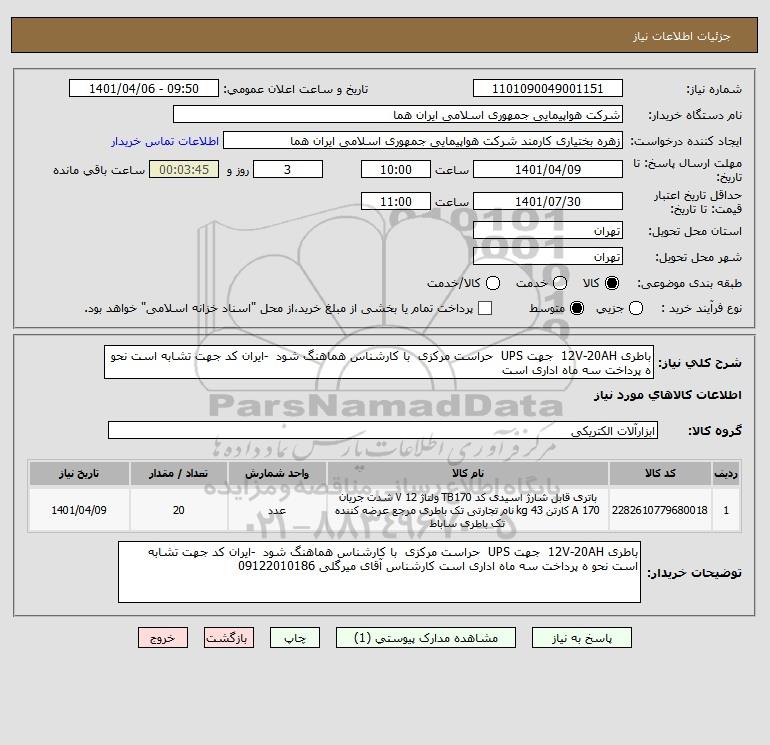Image resolution: width=770 pixels, height=745 pixels.
Task: Click the need date cell 1401/04/09
Action: (79, 510)
